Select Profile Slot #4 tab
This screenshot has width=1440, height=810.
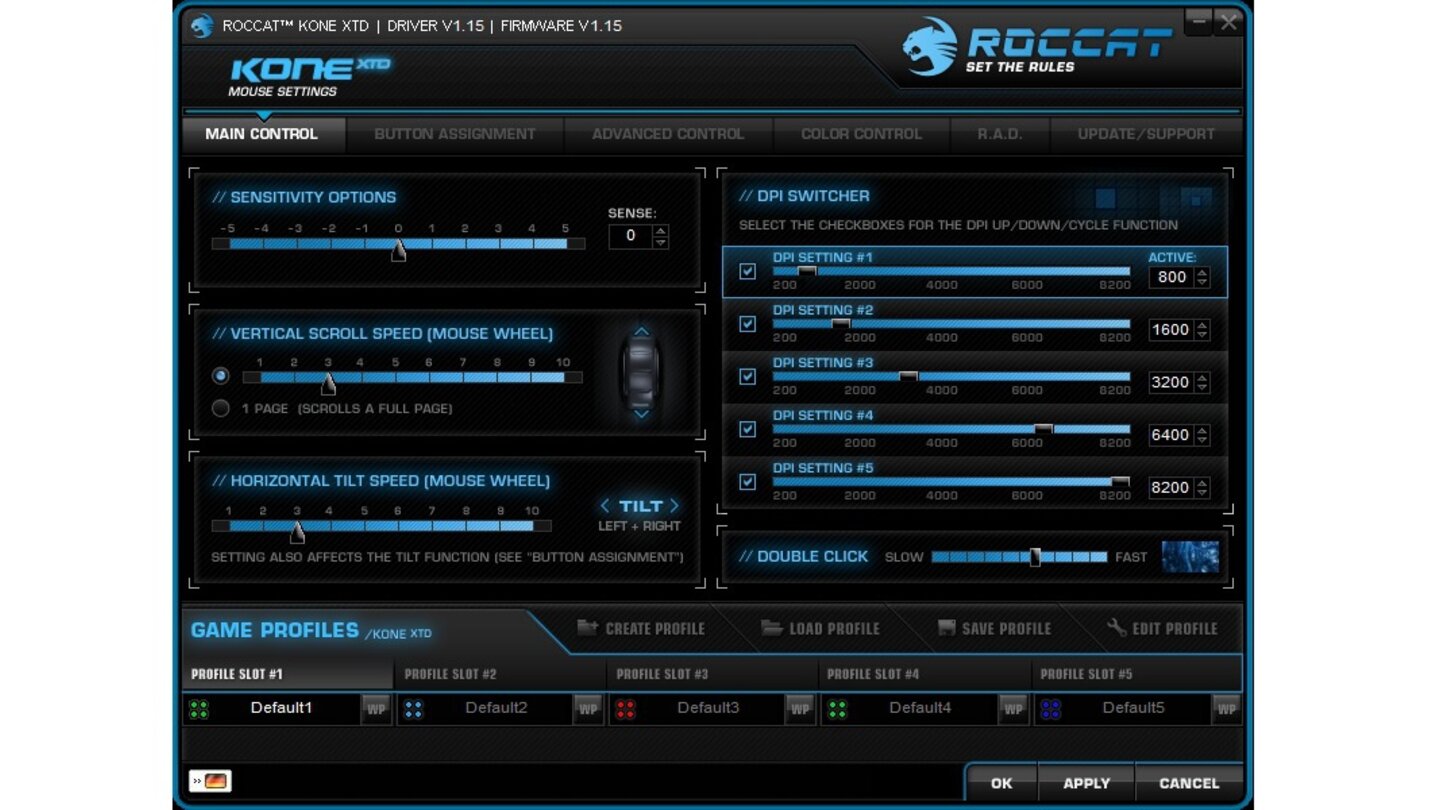[x=925, y=674]
